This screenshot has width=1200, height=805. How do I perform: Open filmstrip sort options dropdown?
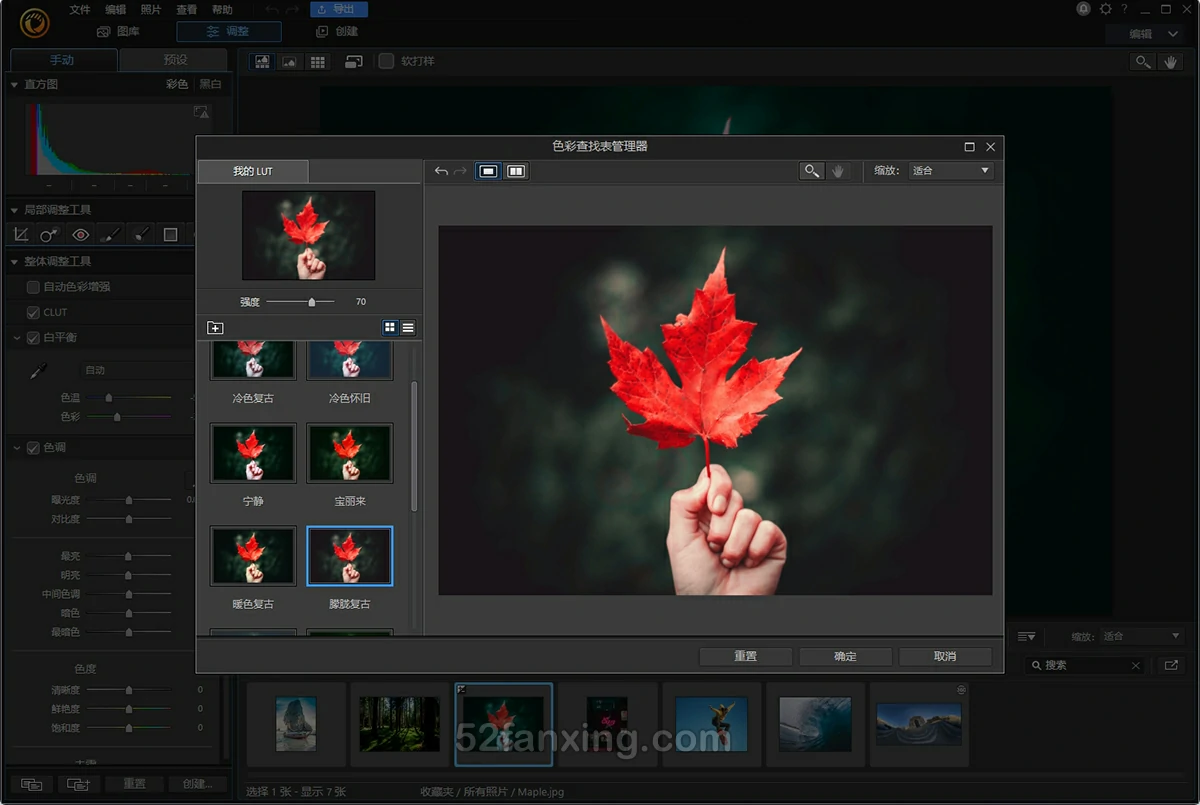pos(1026,637)
